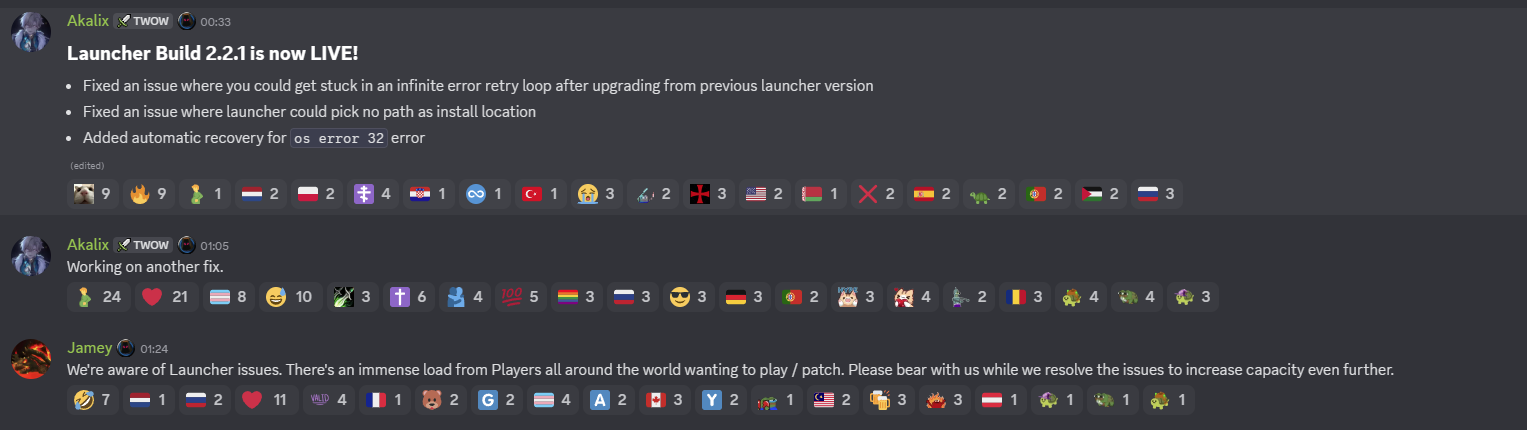Image resolution: width=1527 pixels, height=430 pixels.
Task: React with the red X emoji
Action: [879, 194]
